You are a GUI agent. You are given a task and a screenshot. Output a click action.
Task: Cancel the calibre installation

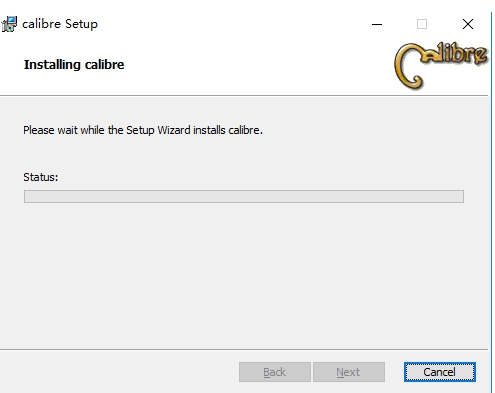440,372
